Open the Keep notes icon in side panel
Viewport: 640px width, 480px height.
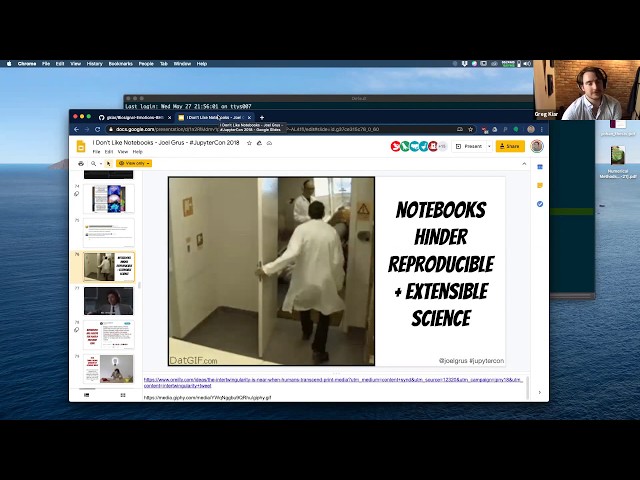click(540, 185)
